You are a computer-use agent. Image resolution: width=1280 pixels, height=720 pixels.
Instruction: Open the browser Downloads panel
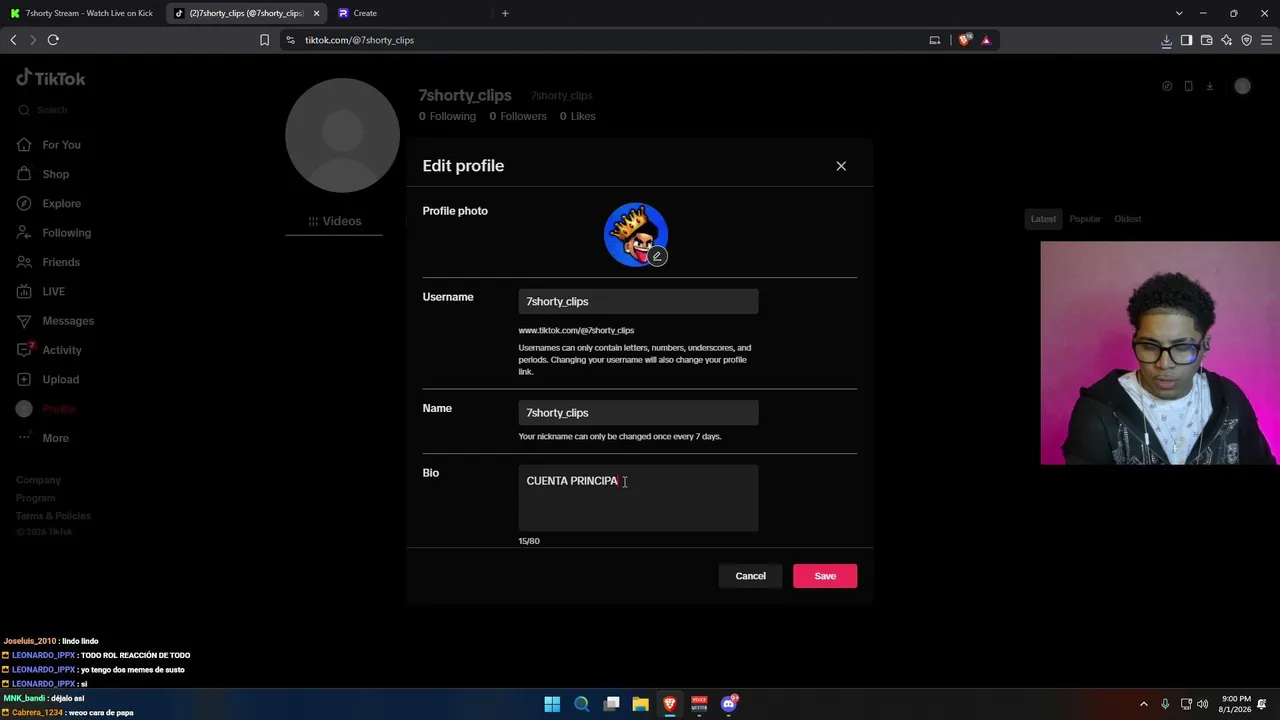1166,40
